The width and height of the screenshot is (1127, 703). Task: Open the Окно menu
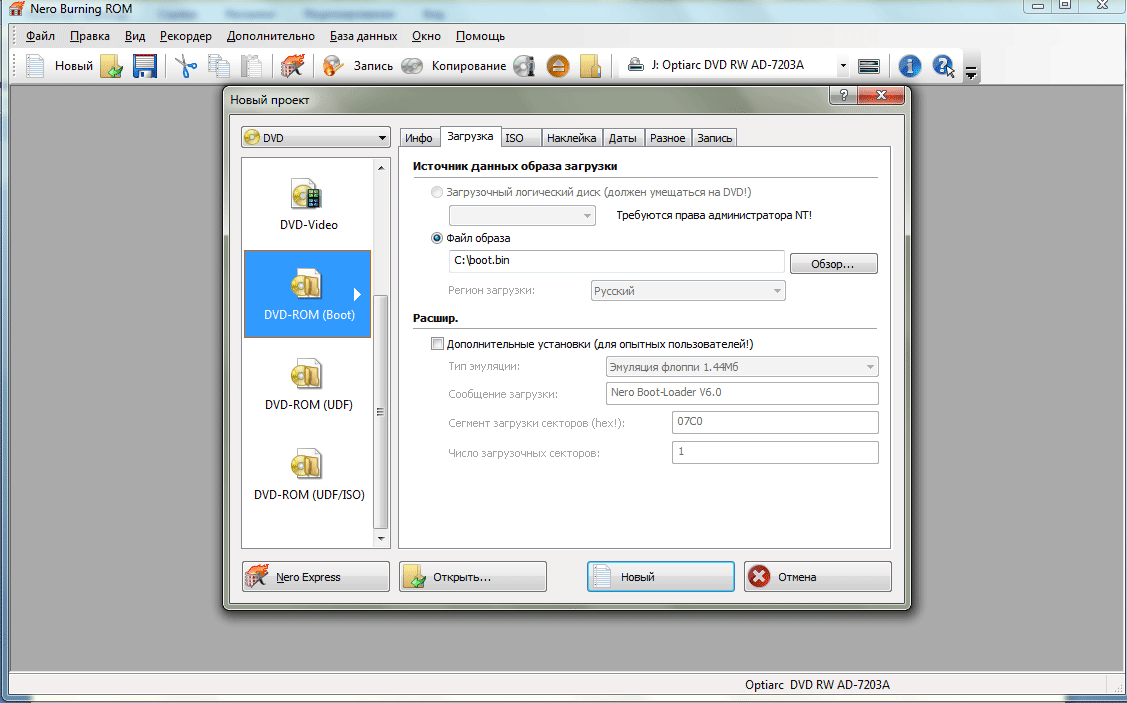coord(426,36)
